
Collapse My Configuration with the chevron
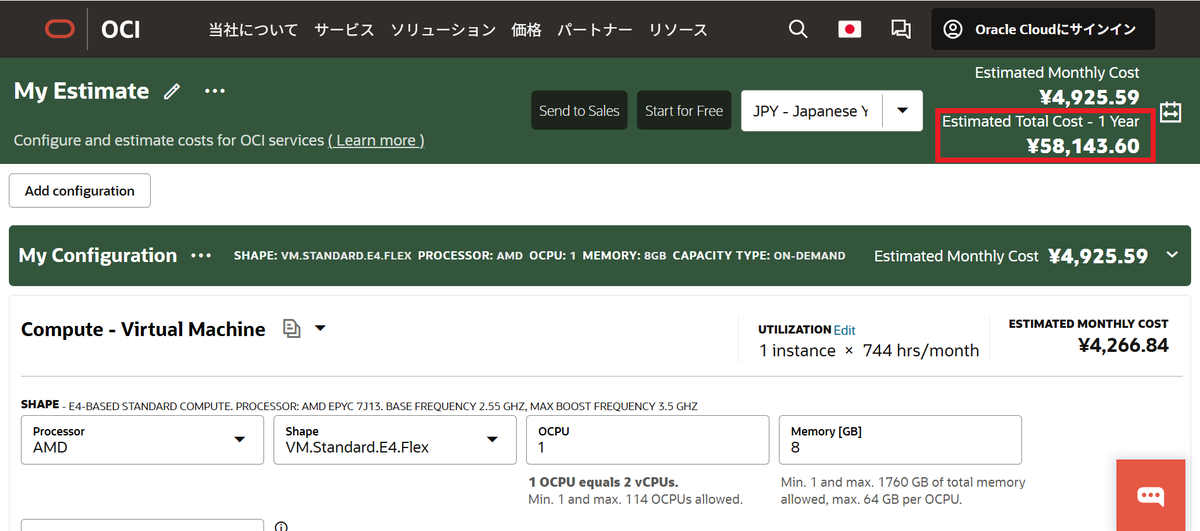1172,255
